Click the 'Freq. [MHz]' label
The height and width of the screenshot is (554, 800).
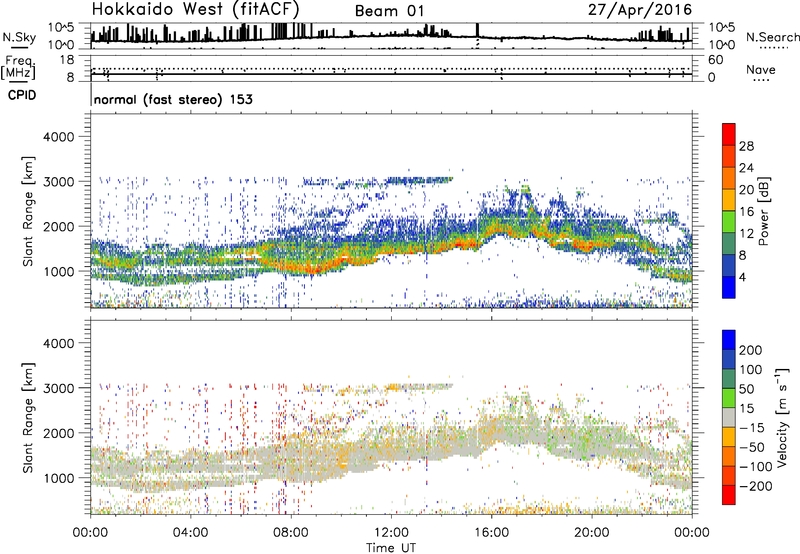point(18,68)
